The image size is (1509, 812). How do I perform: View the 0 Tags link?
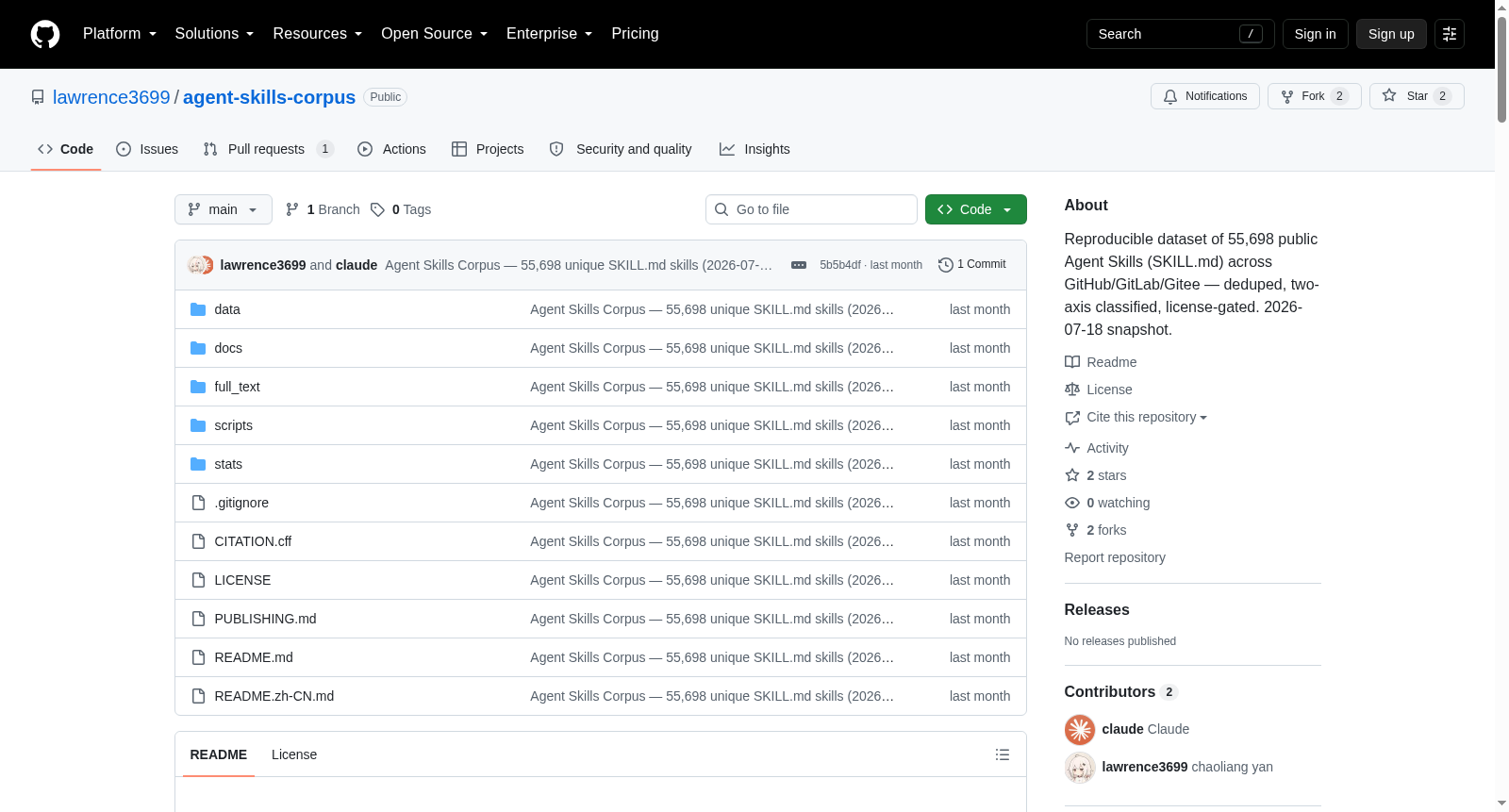(x=401, y=209)
